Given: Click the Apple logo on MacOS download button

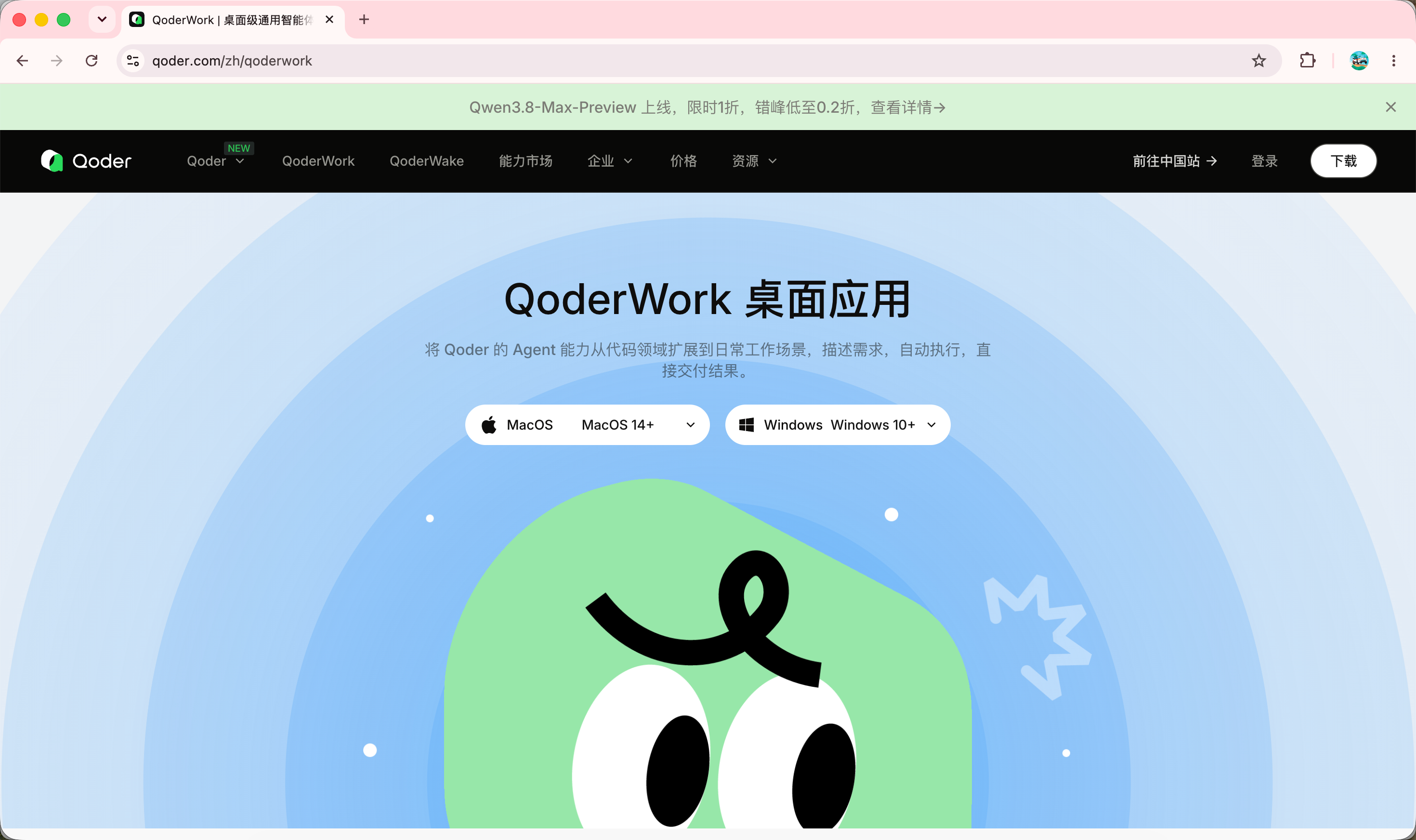Looking at the screenshot, I should pos(489,424).
